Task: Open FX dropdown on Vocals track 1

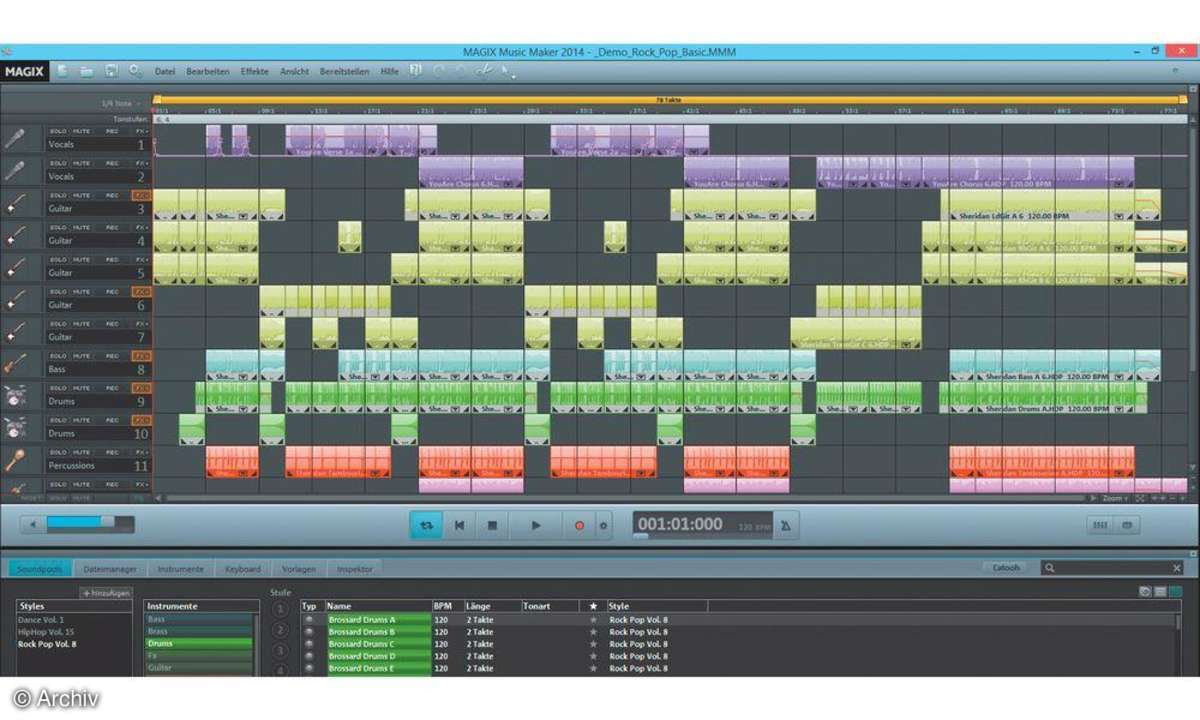Action: [x=141, y=132]
